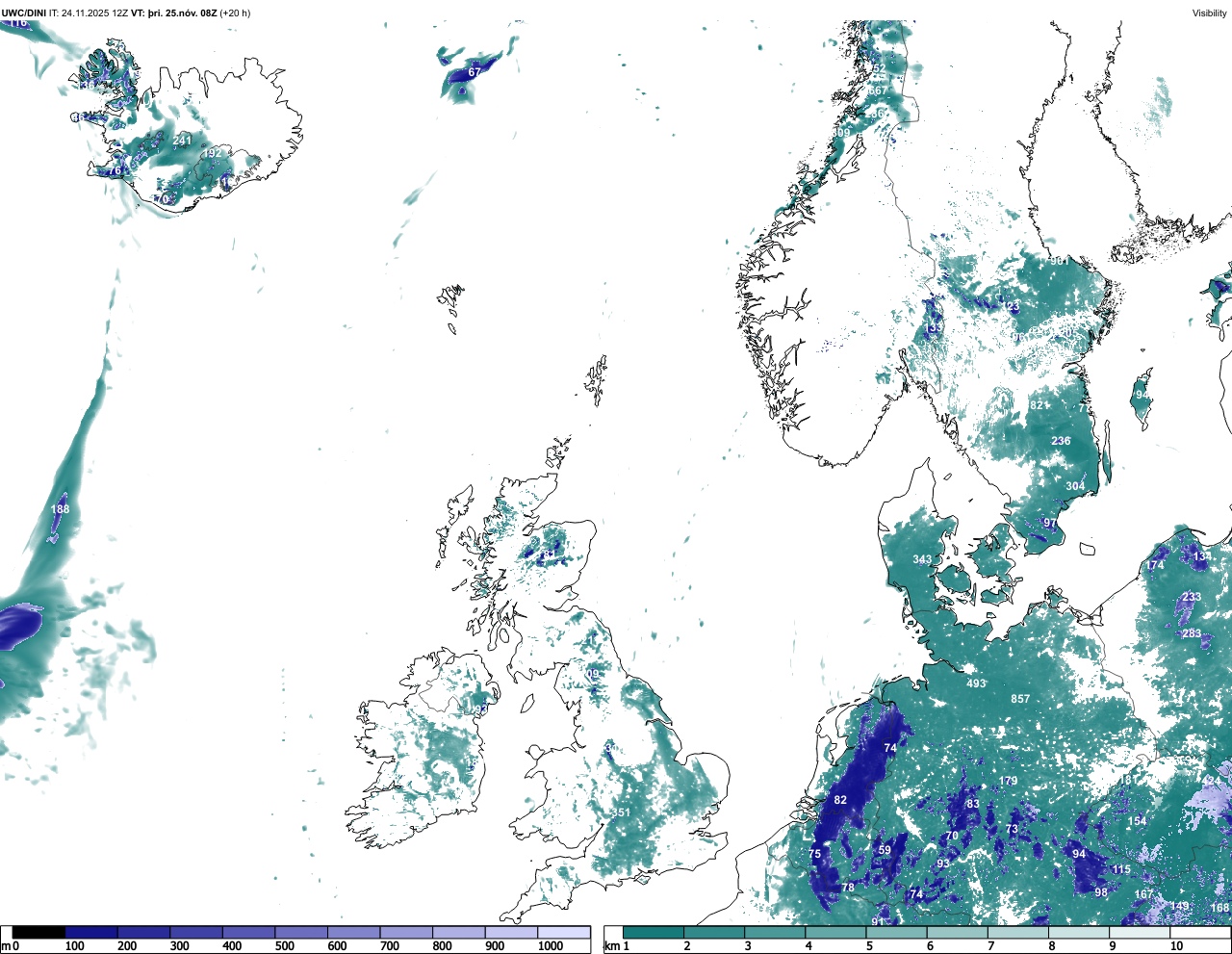1232x954 pixels.
Task: Click the map value '188' in the Atlantic
Action: (60, 509)
